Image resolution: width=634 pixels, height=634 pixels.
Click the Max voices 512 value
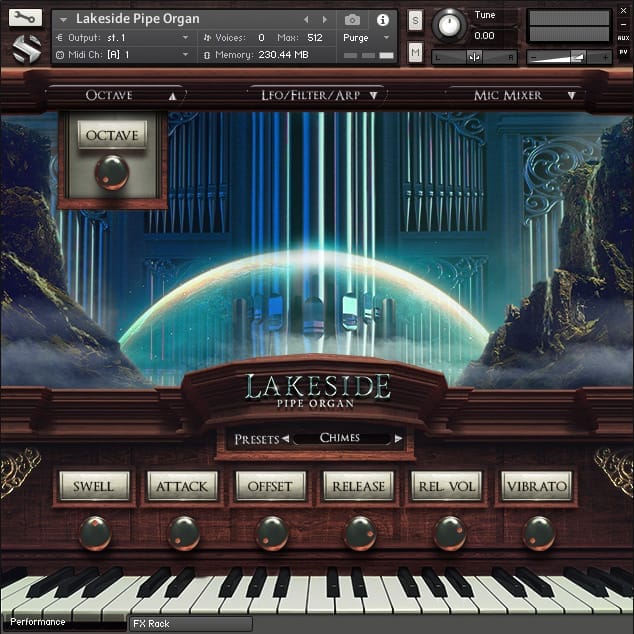point(315,38)
